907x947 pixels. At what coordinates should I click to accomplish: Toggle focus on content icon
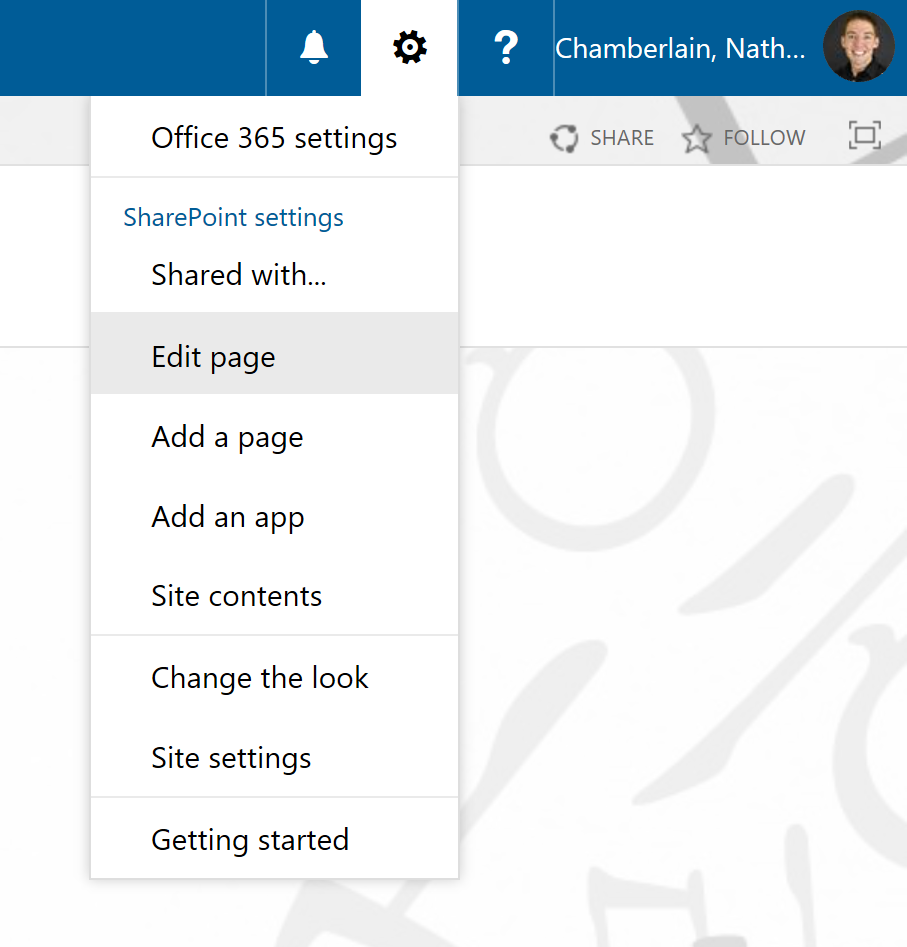pyautogui.click(x=864, y=136)
